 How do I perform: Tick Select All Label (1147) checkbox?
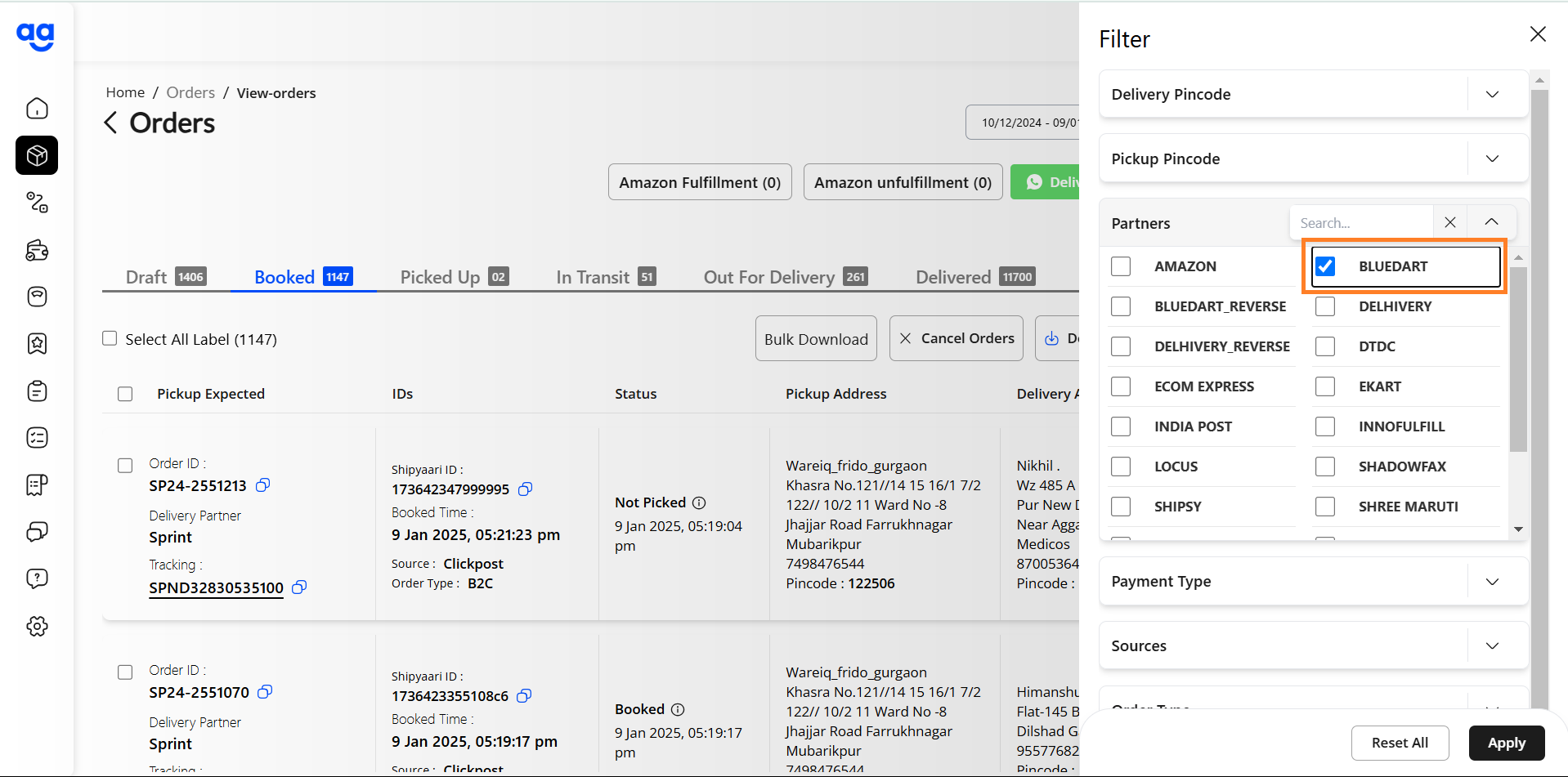[x=110, y=338]
